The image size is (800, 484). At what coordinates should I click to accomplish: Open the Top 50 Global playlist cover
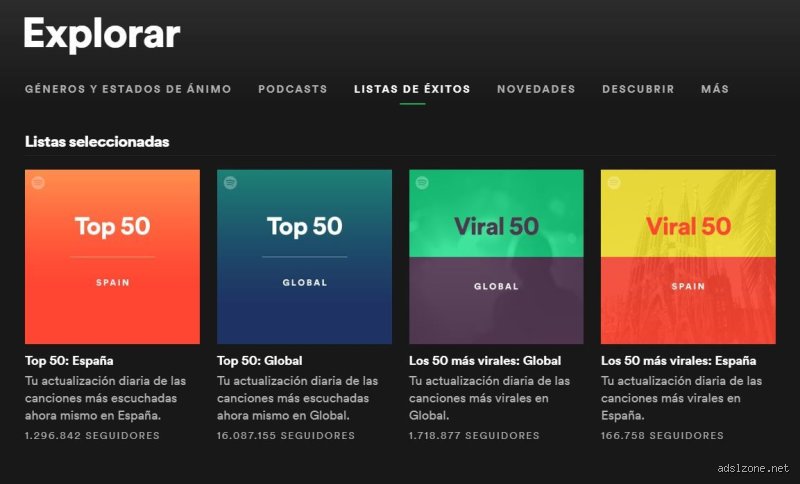[x=305, y=257]
